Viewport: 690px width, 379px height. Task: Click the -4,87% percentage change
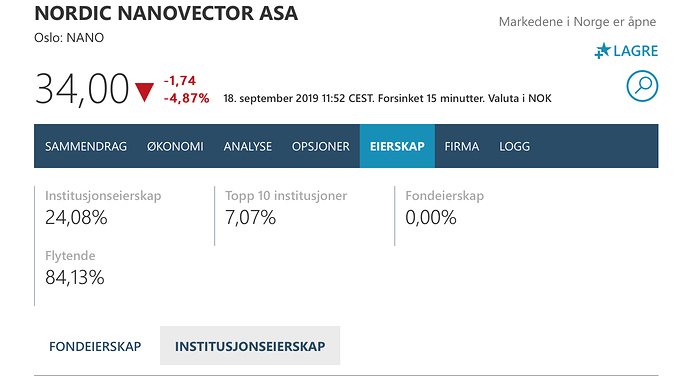click(187, 98)
